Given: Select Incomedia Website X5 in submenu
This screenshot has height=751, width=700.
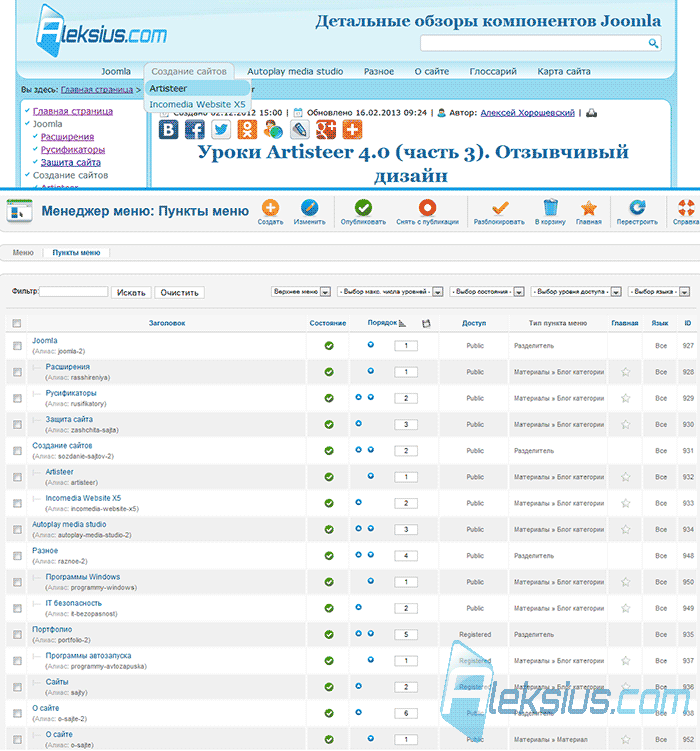Looking at the screenshot, I should [x=198, y=104].
